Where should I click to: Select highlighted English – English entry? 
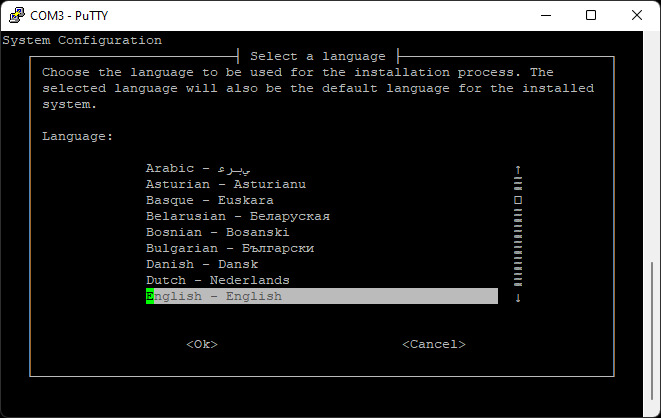click(320, 297)
